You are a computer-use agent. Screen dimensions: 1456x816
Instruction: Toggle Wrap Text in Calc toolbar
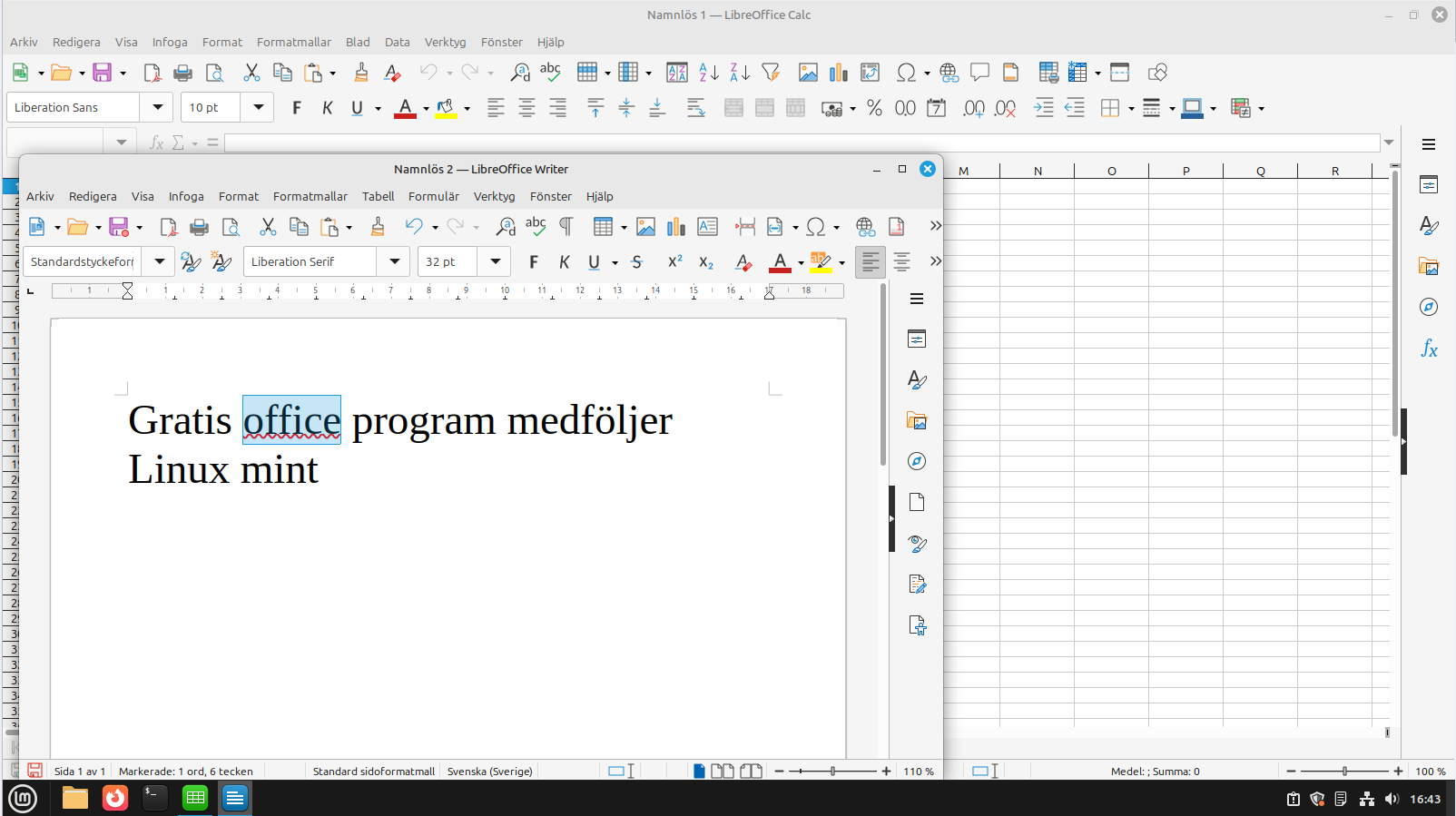(696, 108)
